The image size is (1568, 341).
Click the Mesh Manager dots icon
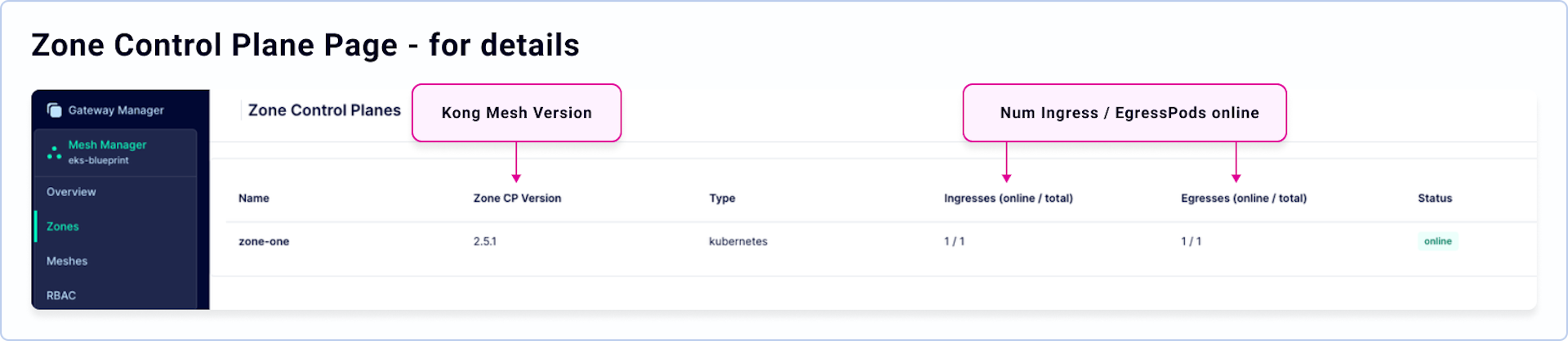coord(54,152)
